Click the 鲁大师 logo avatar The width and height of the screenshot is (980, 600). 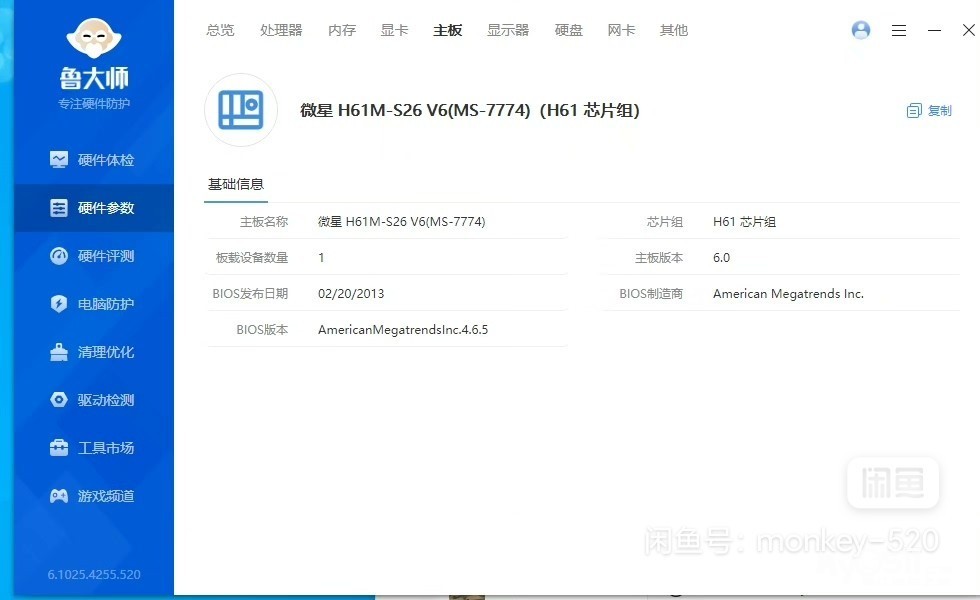click(94, 38)
